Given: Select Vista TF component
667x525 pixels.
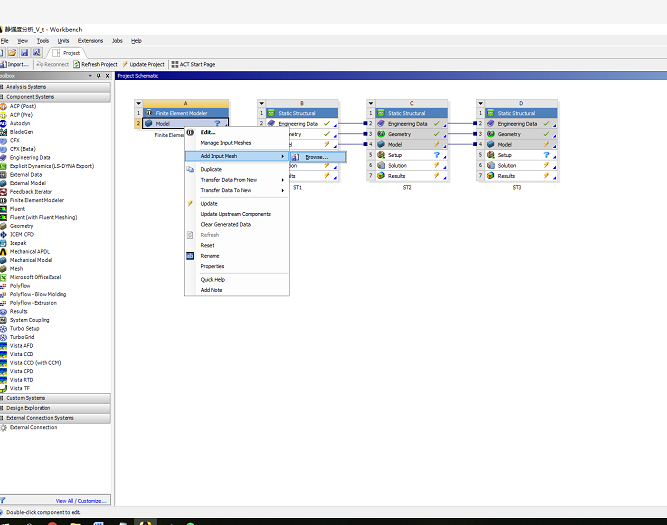Looking at the screenshot, I should click(20, 388).
